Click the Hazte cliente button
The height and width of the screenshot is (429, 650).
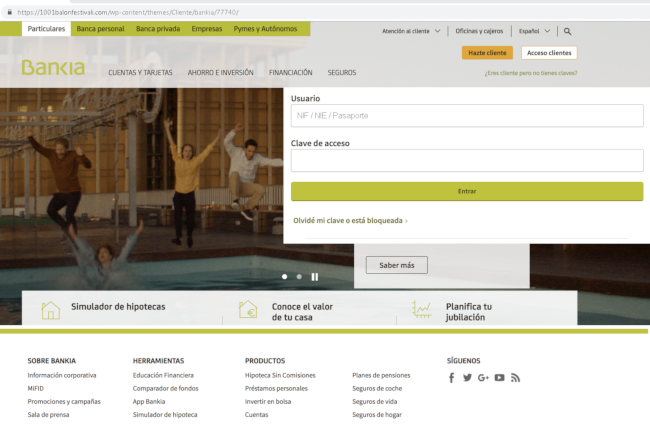488,52
